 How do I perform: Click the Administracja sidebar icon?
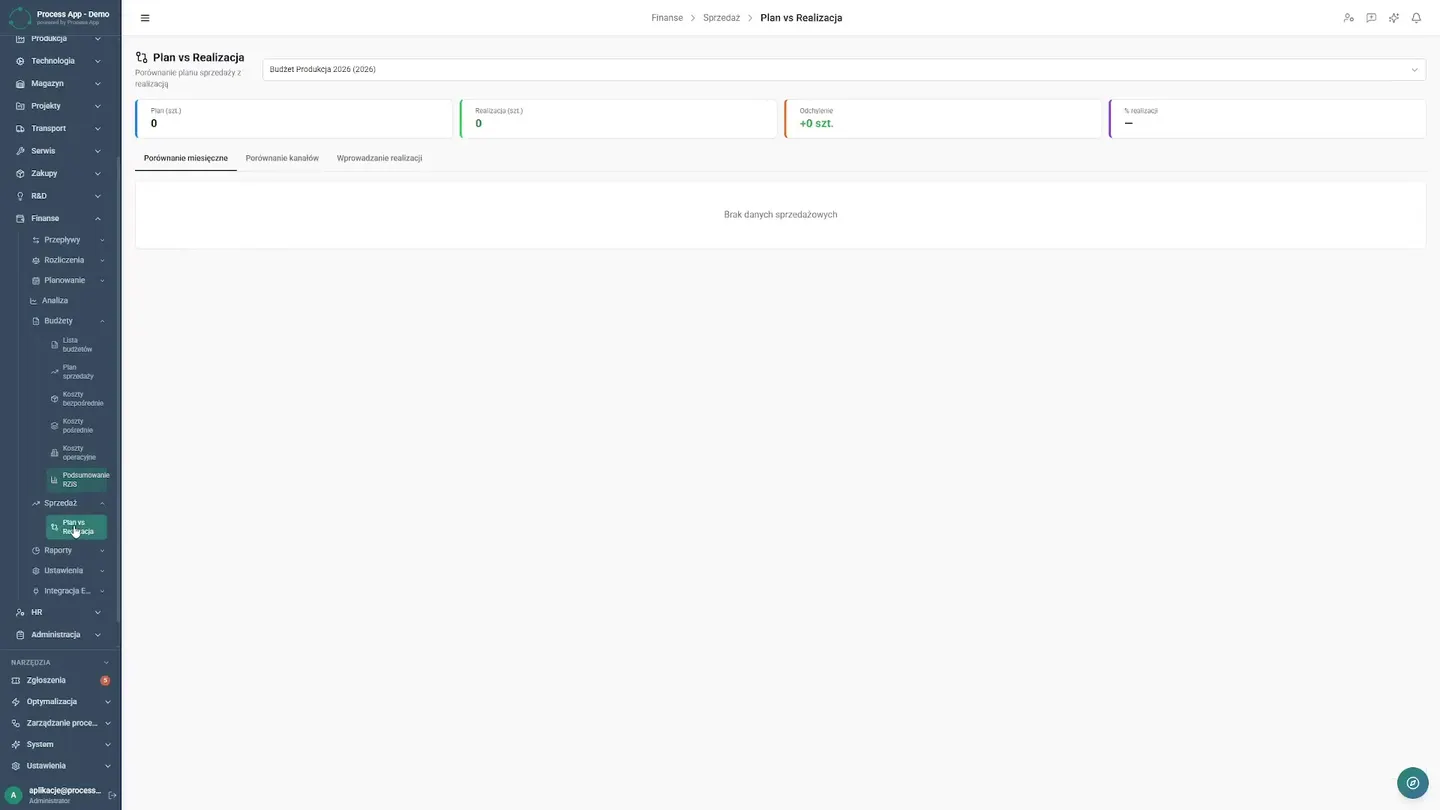[20, 635]
